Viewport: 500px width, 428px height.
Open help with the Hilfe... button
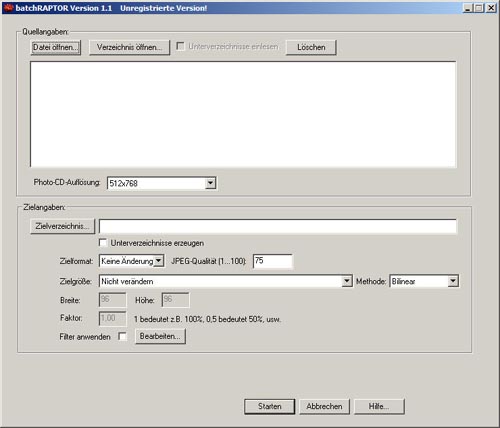[x=379, y=407]
